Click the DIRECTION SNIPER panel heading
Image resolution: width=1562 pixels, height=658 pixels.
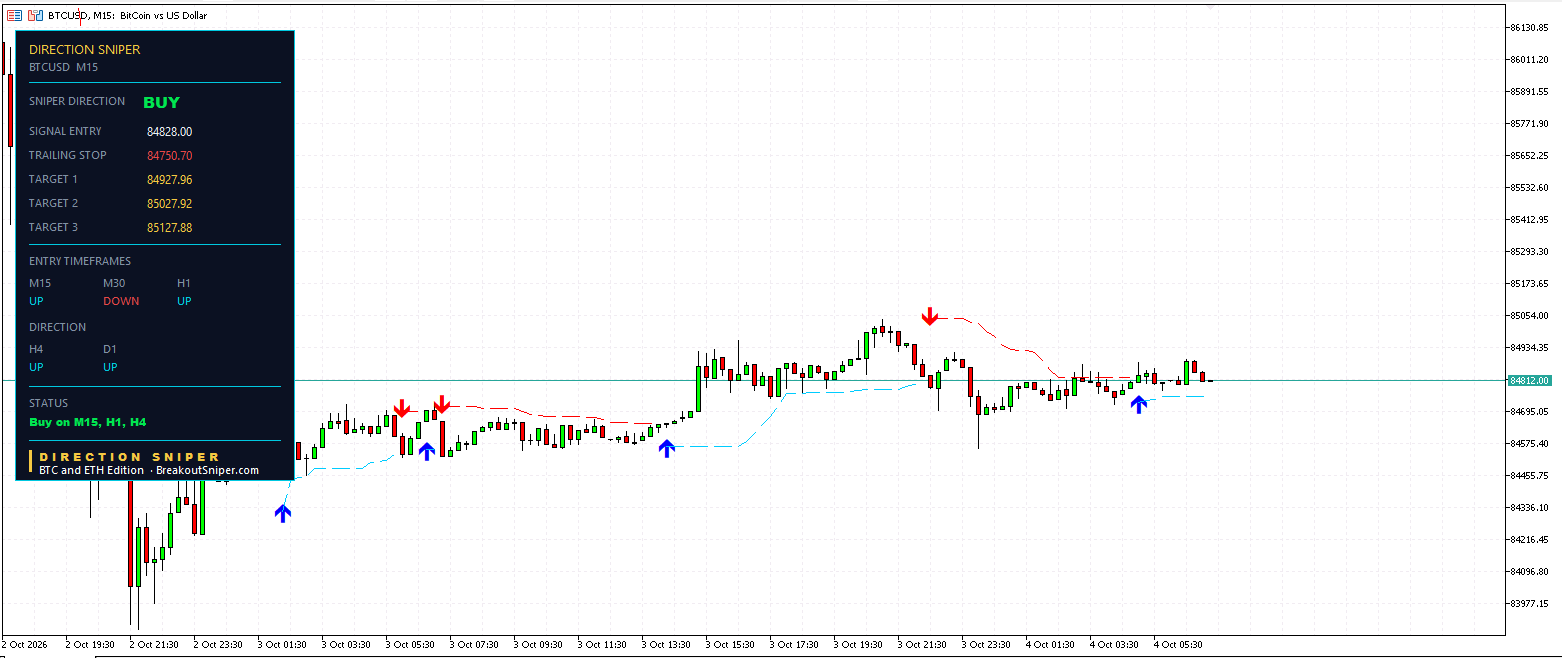(x=85, y=49)
